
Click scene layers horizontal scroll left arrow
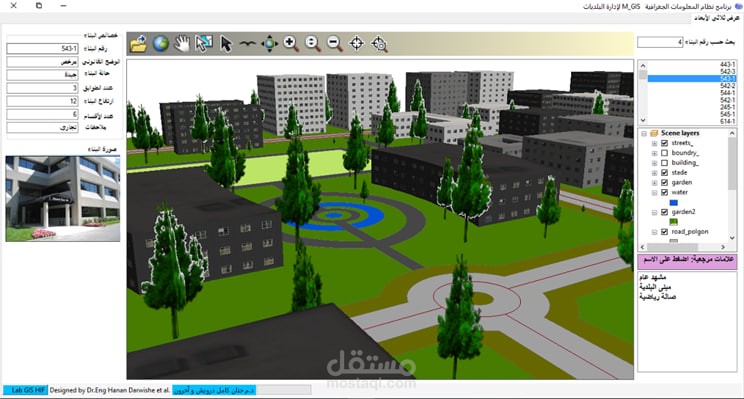(643, 247)
